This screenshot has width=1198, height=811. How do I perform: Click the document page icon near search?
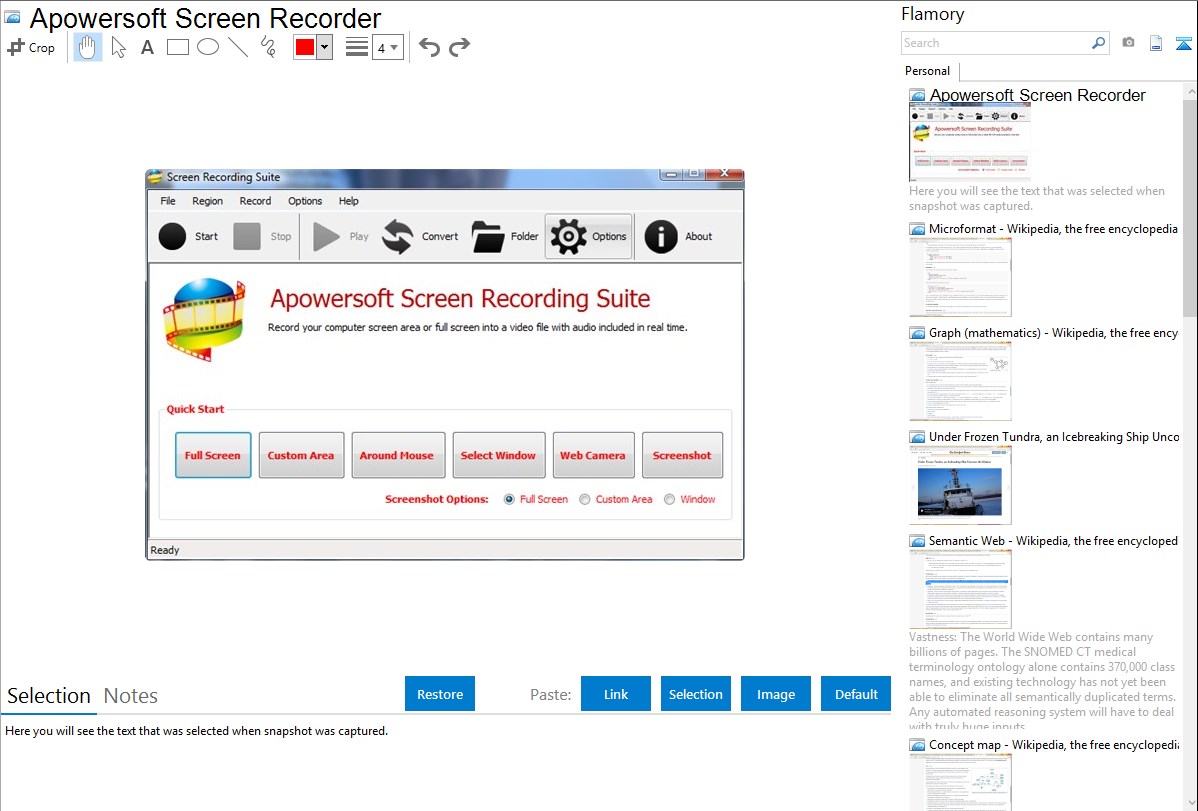(1156, 43)
